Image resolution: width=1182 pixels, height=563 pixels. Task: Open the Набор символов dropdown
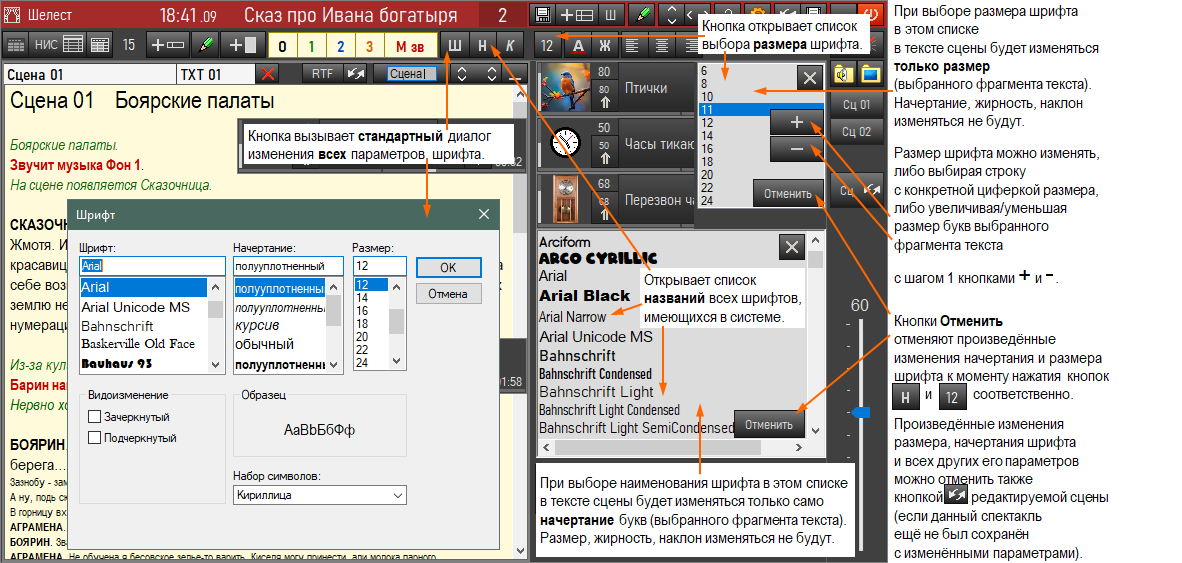(320, 495)
